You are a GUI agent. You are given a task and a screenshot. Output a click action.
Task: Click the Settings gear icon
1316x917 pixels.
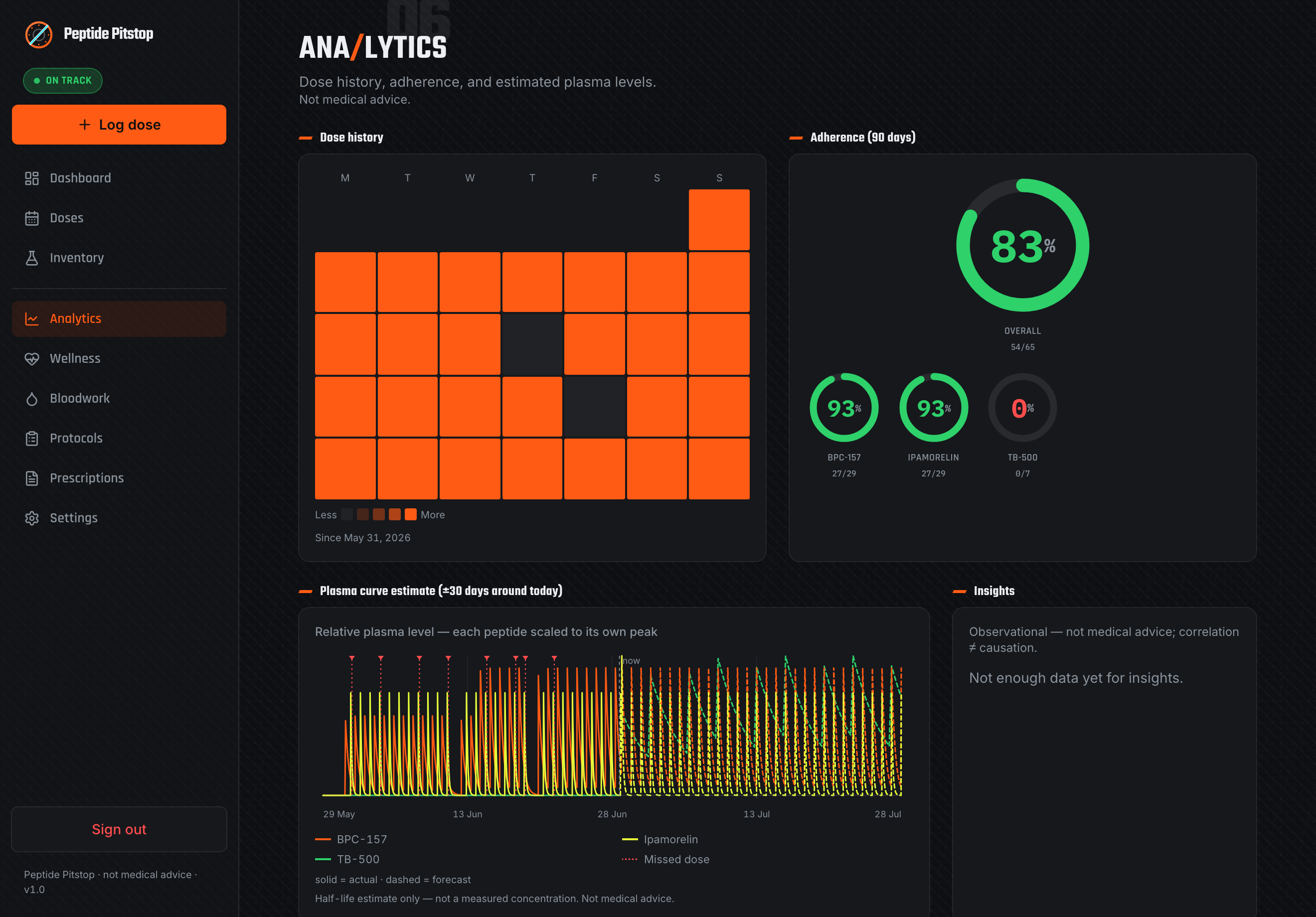[31, 518]
